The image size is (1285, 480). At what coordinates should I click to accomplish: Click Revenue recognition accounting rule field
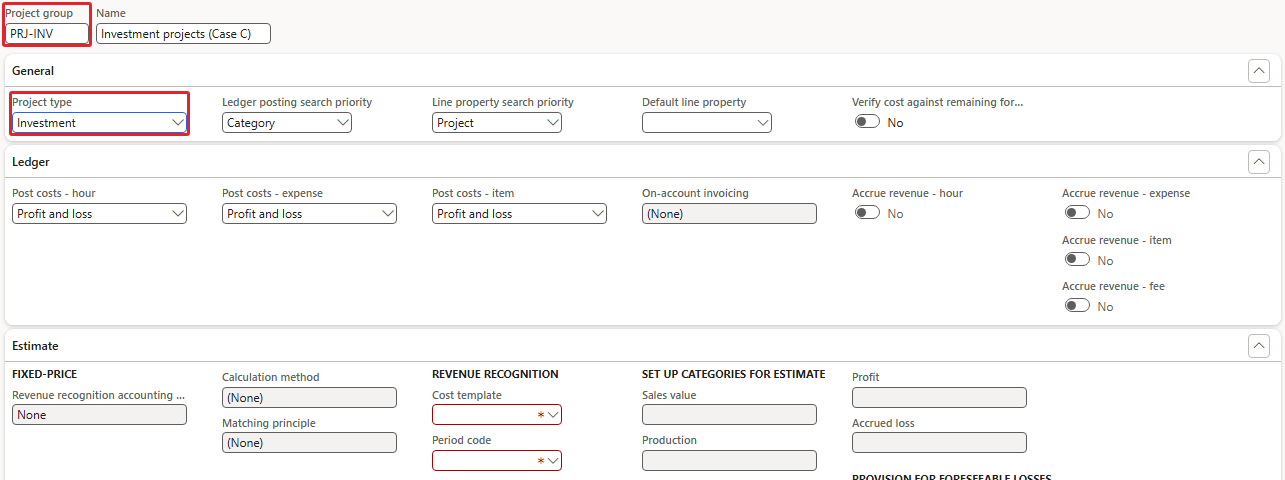99,415
